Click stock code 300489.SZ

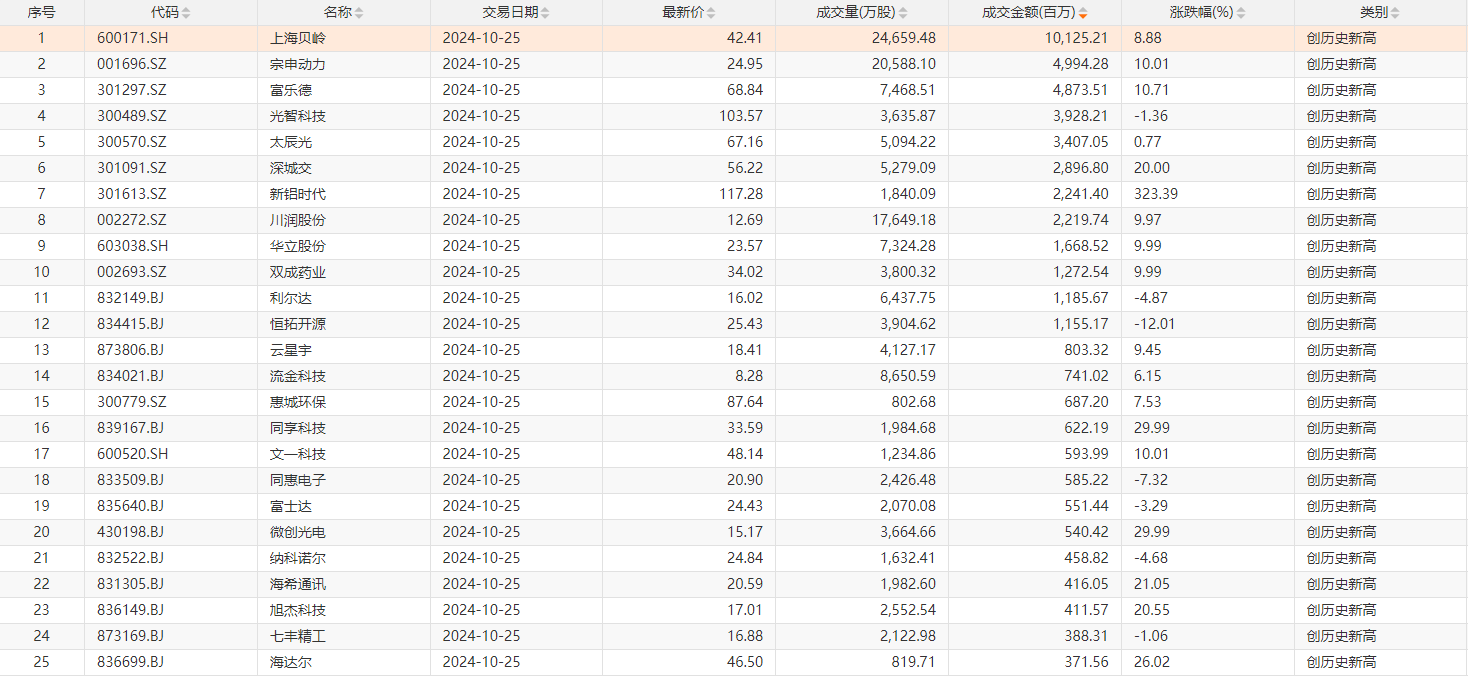(x=132, y=116)
